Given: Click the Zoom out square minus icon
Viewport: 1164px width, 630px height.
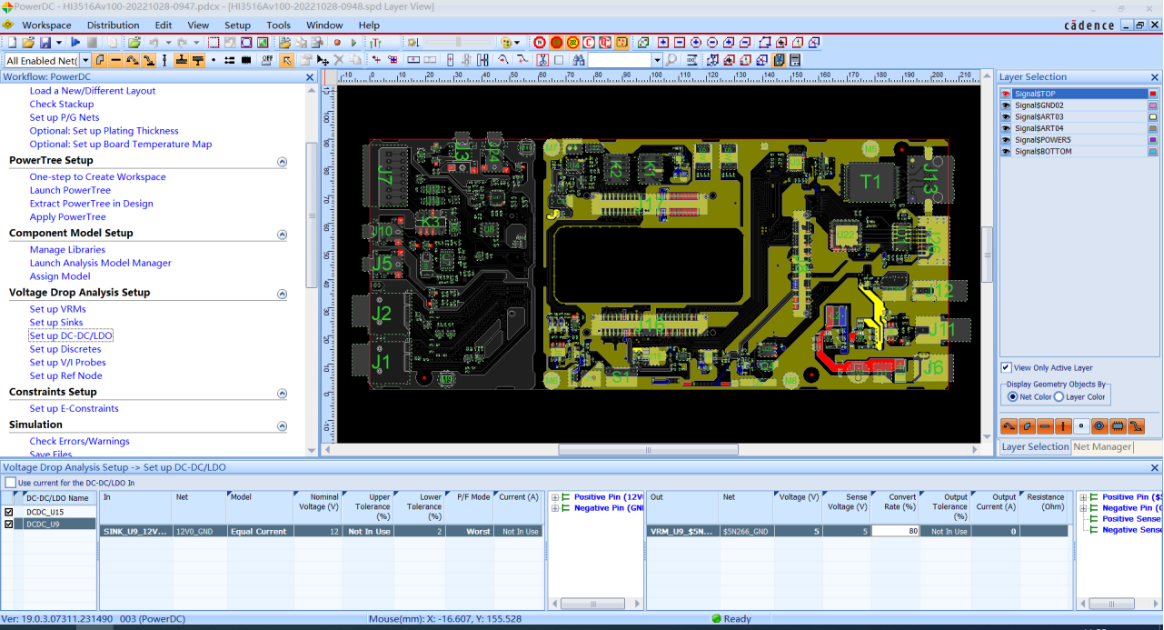Looking at the screenshot, I should 679,42.
